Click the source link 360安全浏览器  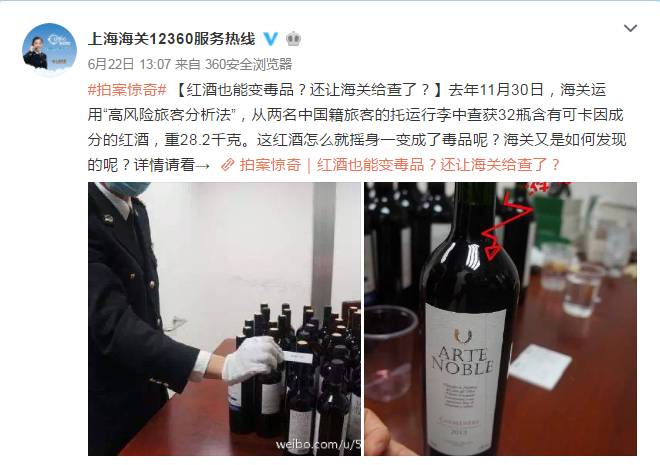(x=248, y=64)
